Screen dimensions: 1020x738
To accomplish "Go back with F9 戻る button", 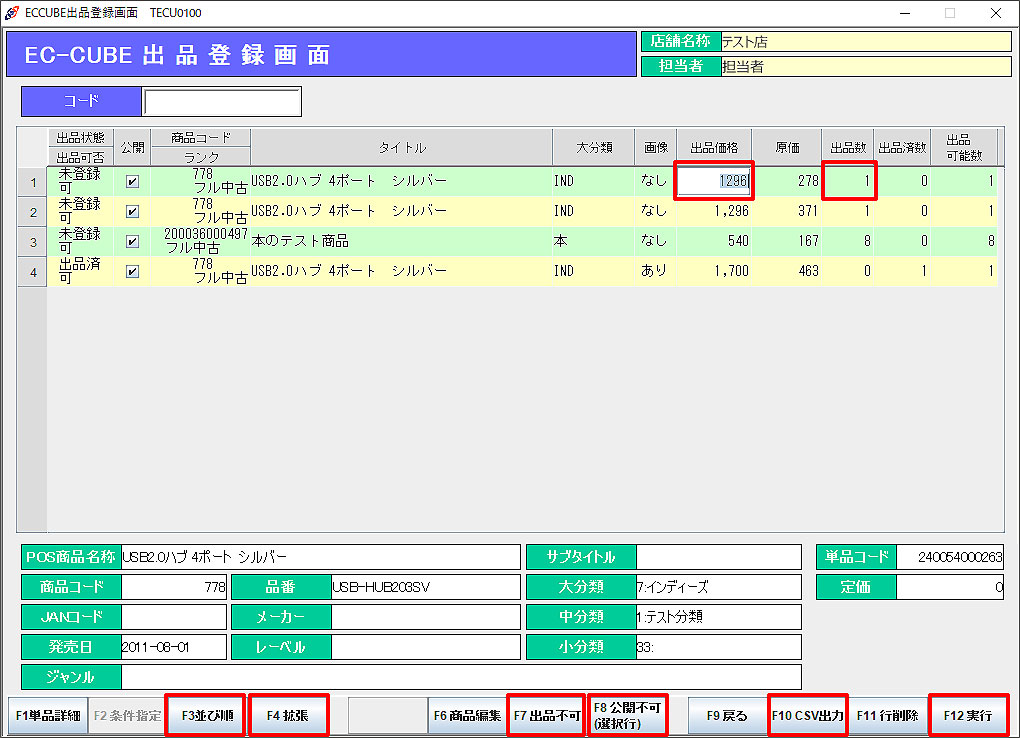I will coord(727,716).
